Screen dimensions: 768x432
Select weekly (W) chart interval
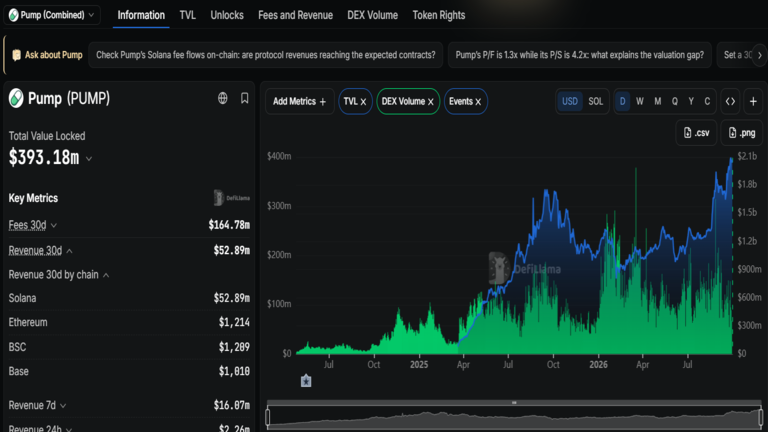(640, 101)
